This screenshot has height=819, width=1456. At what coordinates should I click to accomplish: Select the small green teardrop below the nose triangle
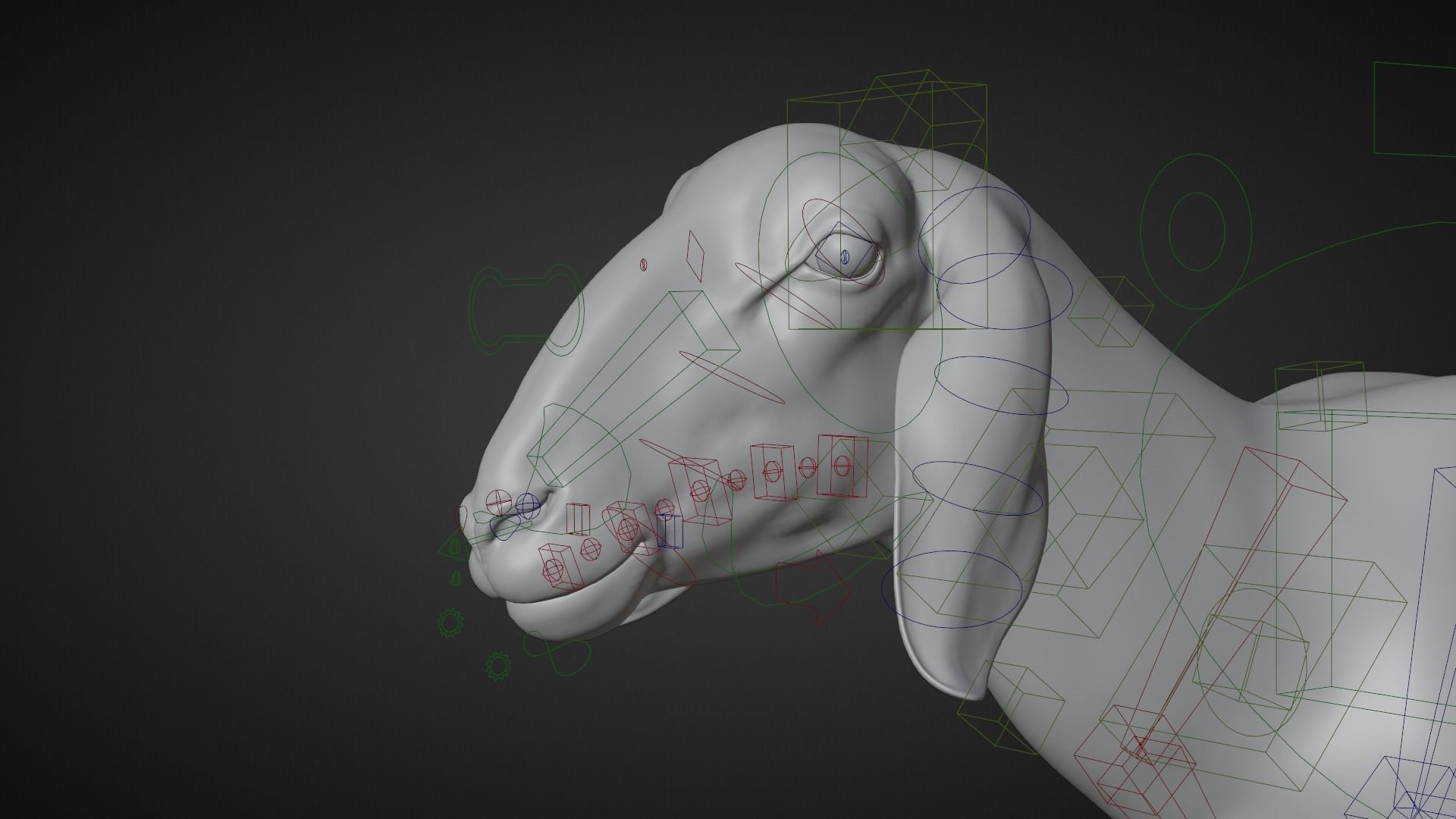click(x=456, y=579)
